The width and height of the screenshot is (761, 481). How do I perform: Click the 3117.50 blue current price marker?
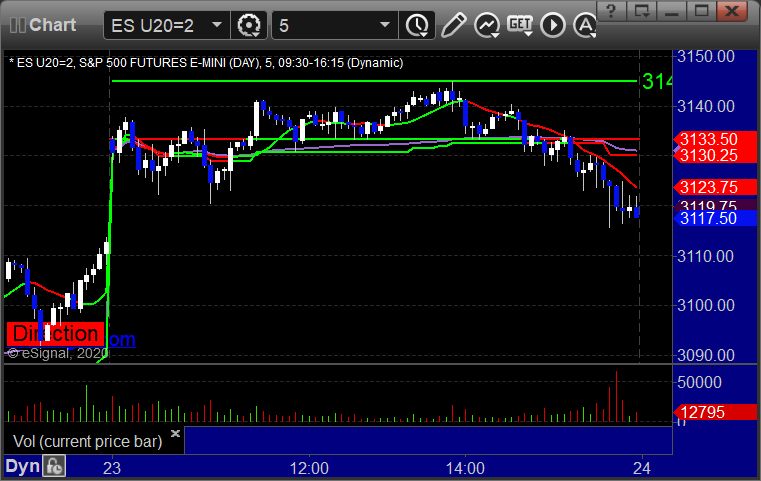pyautogui.click(x=715, y=218)
